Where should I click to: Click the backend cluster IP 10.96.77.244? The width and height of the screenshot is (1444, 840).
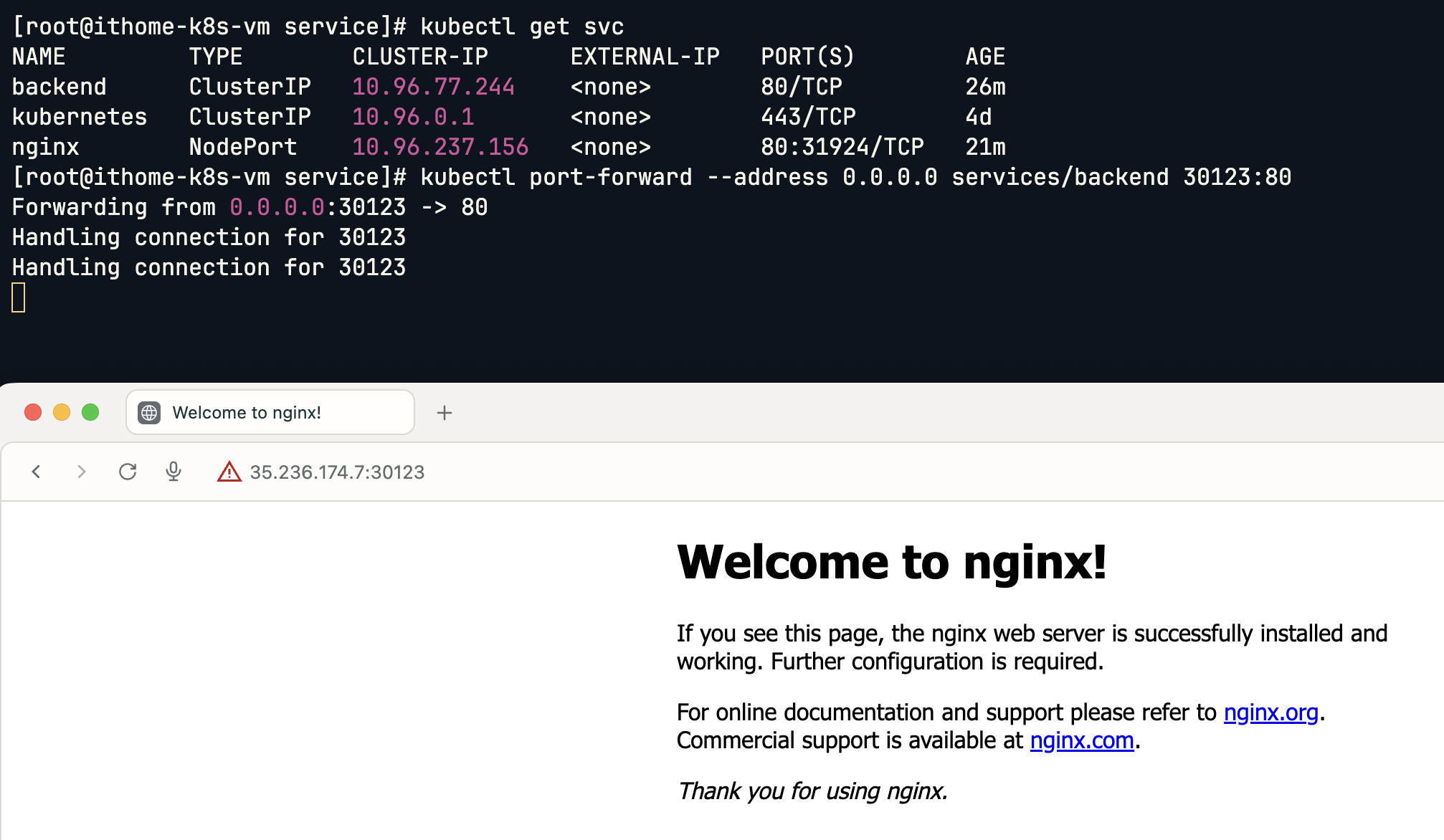click(x=433, y=87)
